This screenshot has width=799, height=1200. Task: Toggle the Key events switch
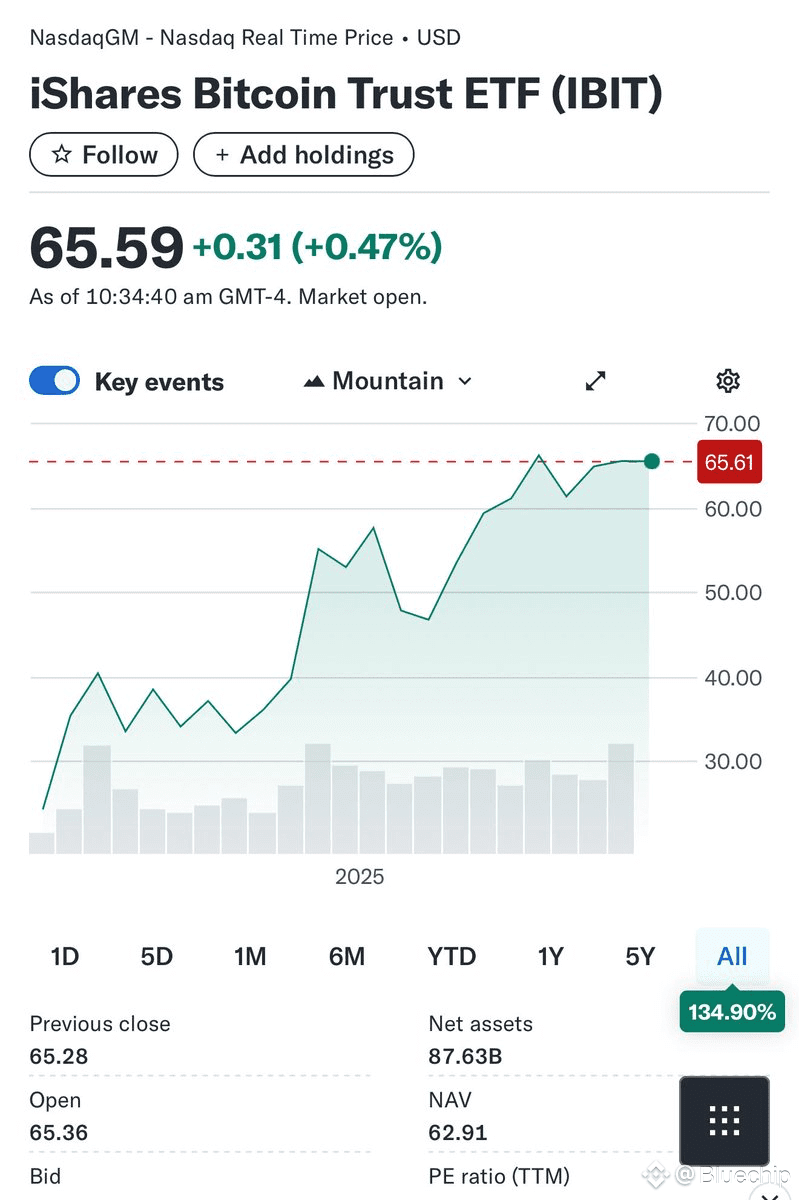coord(55,381)
